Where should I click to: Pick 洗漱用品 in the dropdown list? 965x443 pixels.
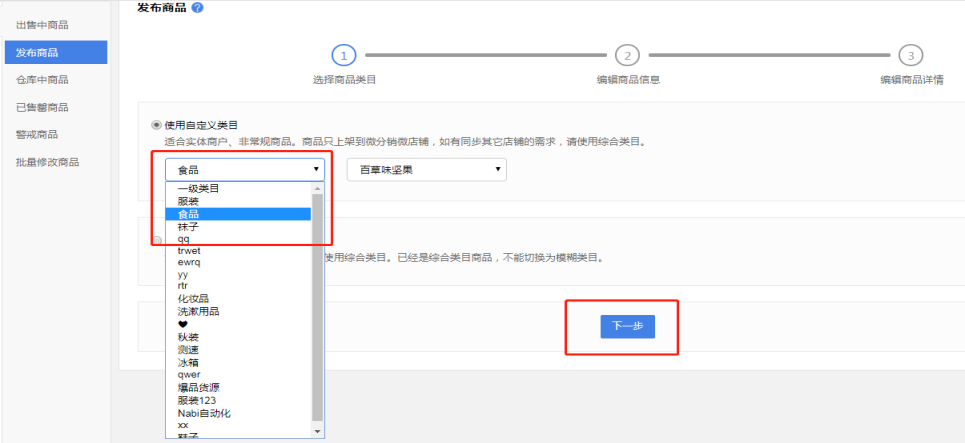click(x=198, y=311)
